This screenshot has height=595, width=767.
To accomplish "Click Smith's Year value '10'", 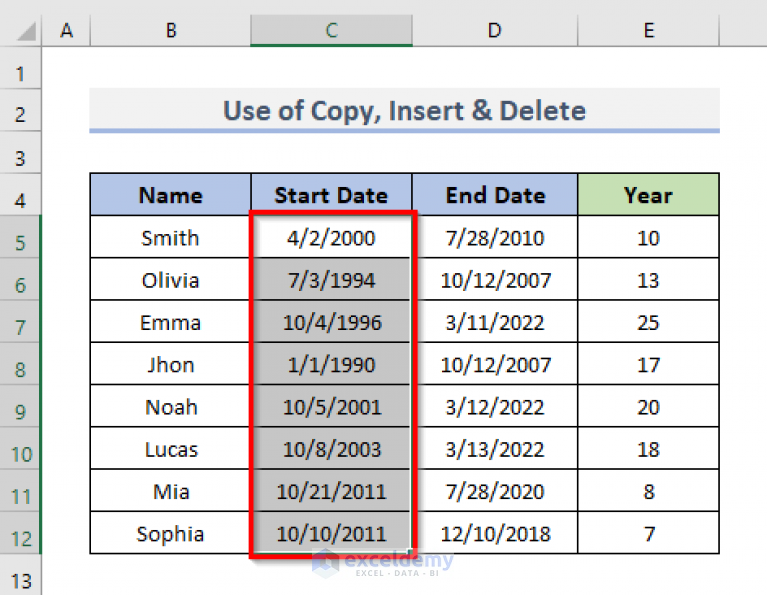I will (648, 237).
